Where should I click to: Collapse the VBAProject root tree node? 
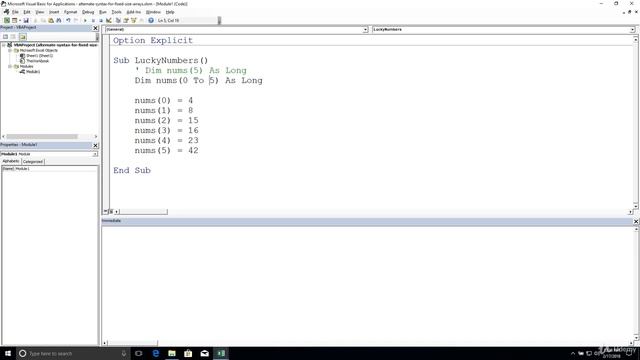tap(4, 45)
